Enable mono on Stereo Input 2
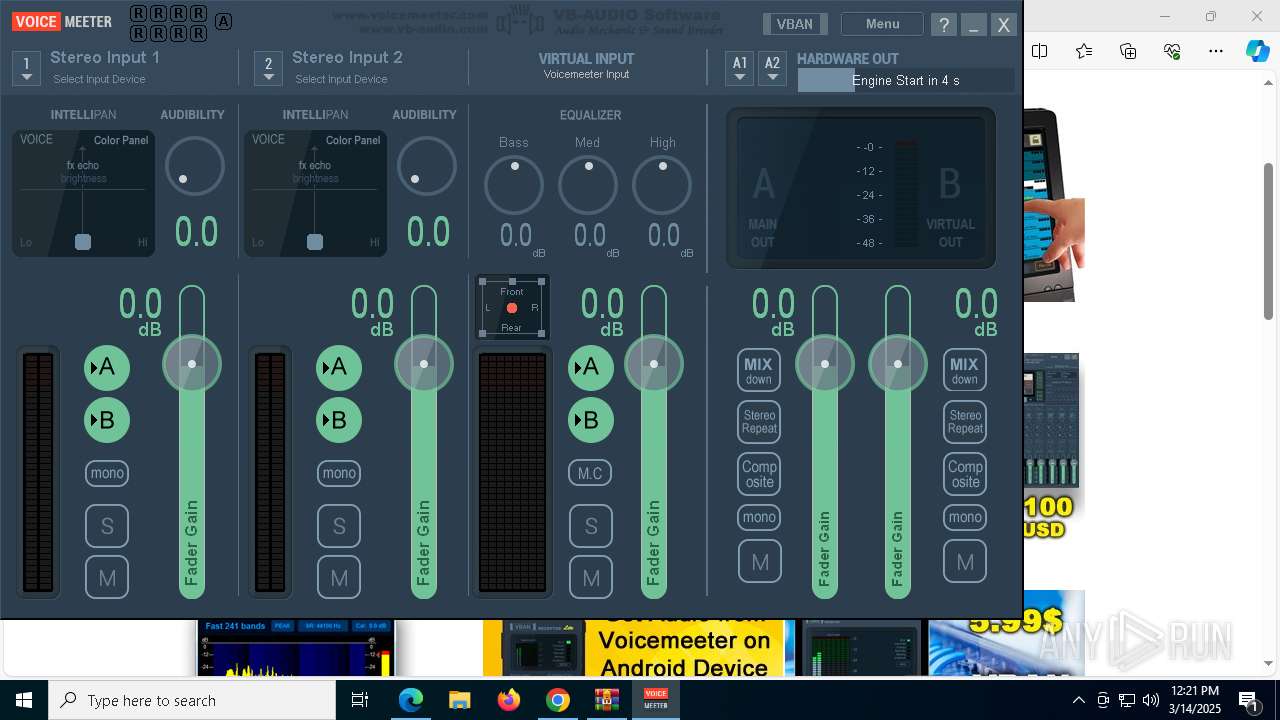The height and width of the screenshot is (720, 1280). pyautogui.click(x=339, y=473)
